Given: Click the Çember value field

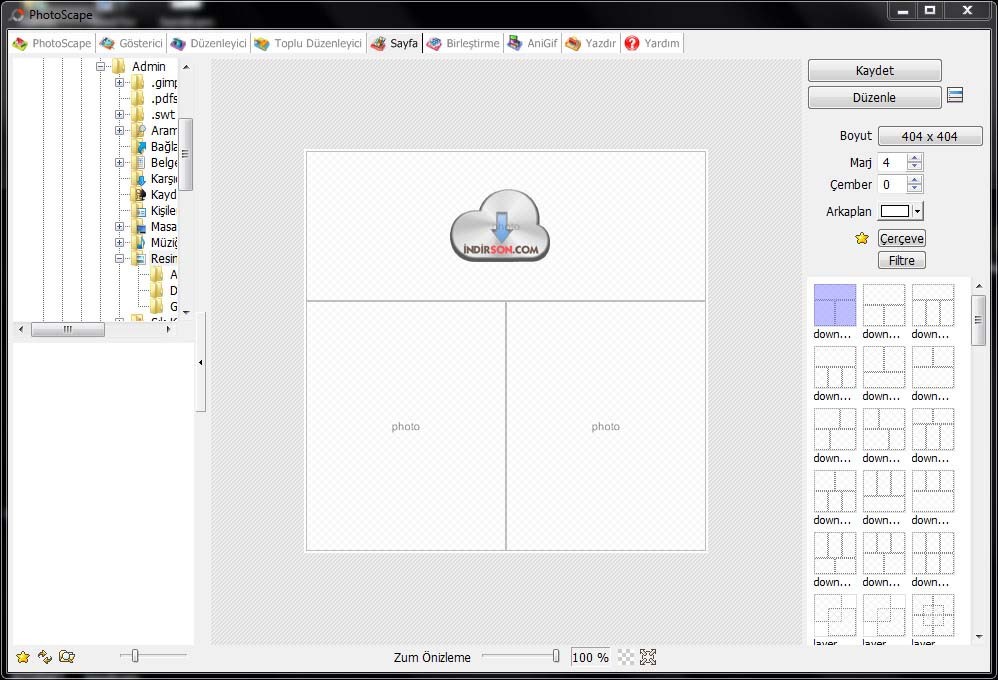Looking at the screenshot, I should tap(892, 185).
